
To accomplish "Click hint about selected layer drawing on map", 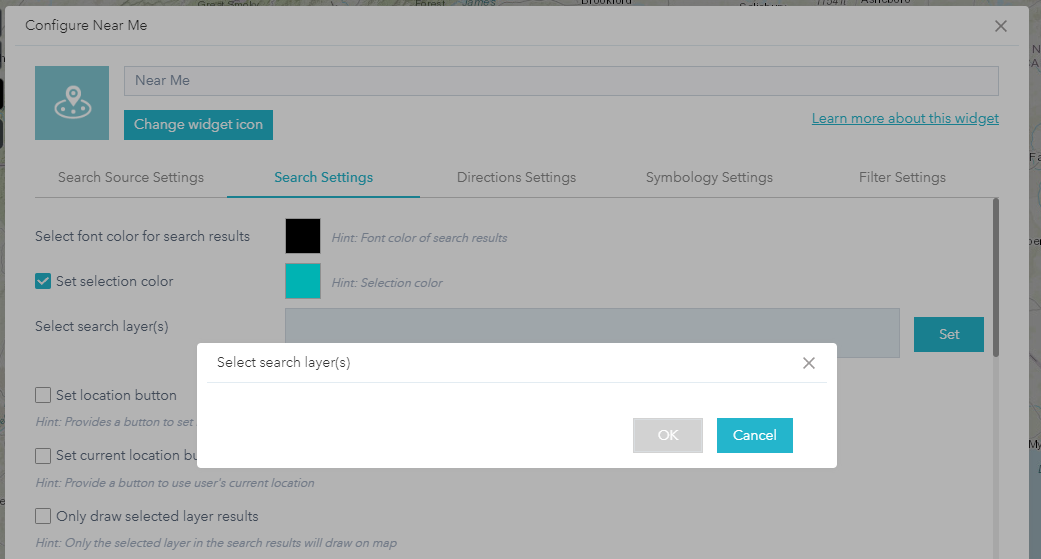I will pyautogui.click(x=216, y=543).
